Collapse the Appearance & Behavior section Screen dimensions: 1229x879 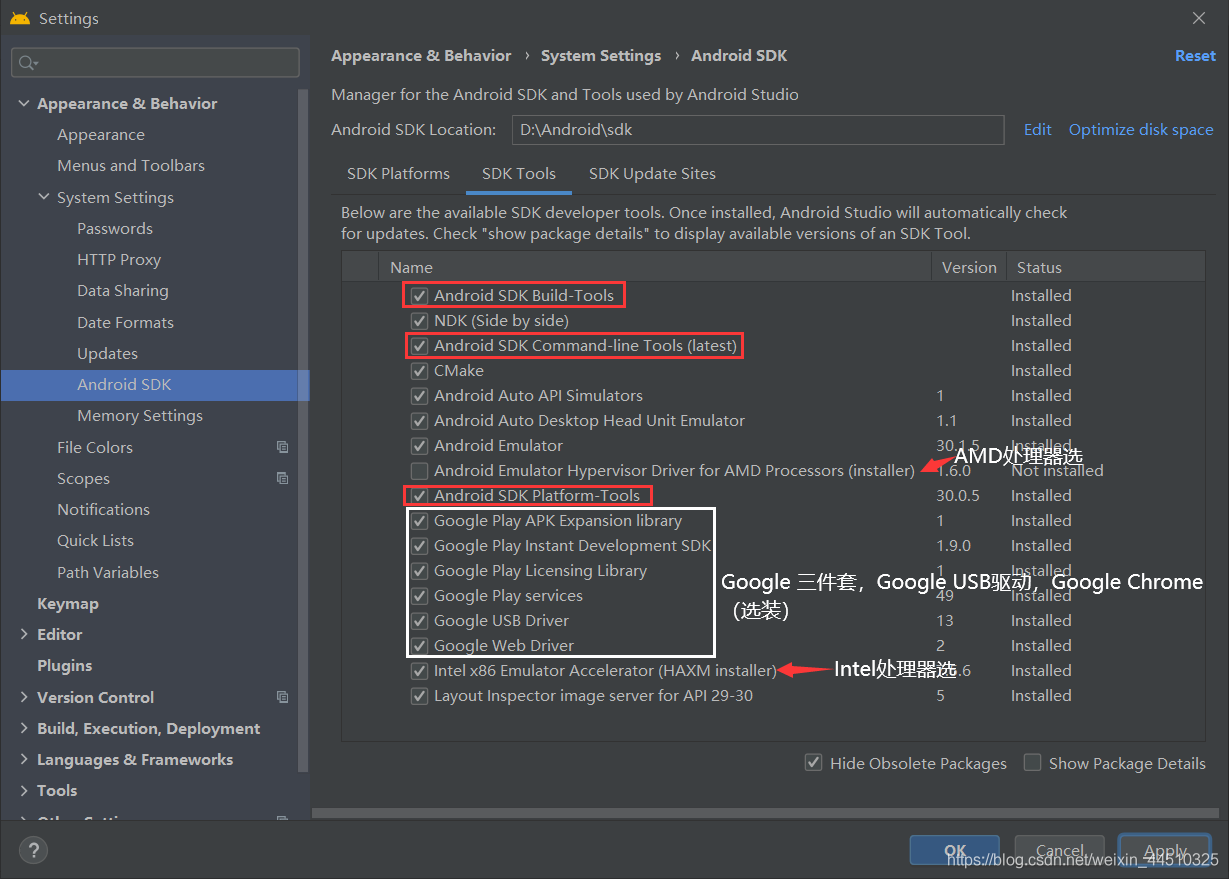[x=23, y=103]
